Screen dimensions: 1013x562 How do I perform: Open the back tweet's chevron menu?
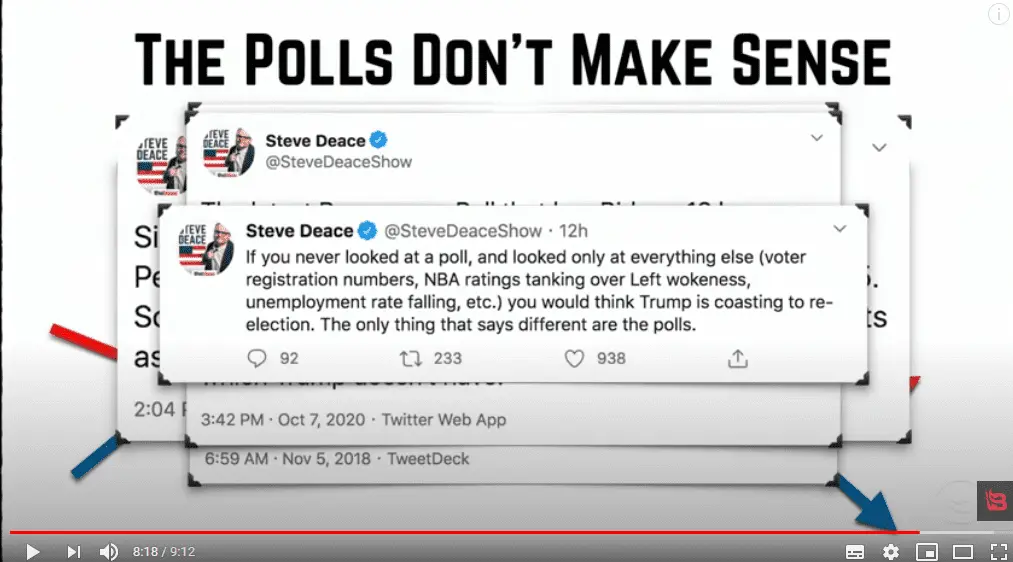pos(880,147)
